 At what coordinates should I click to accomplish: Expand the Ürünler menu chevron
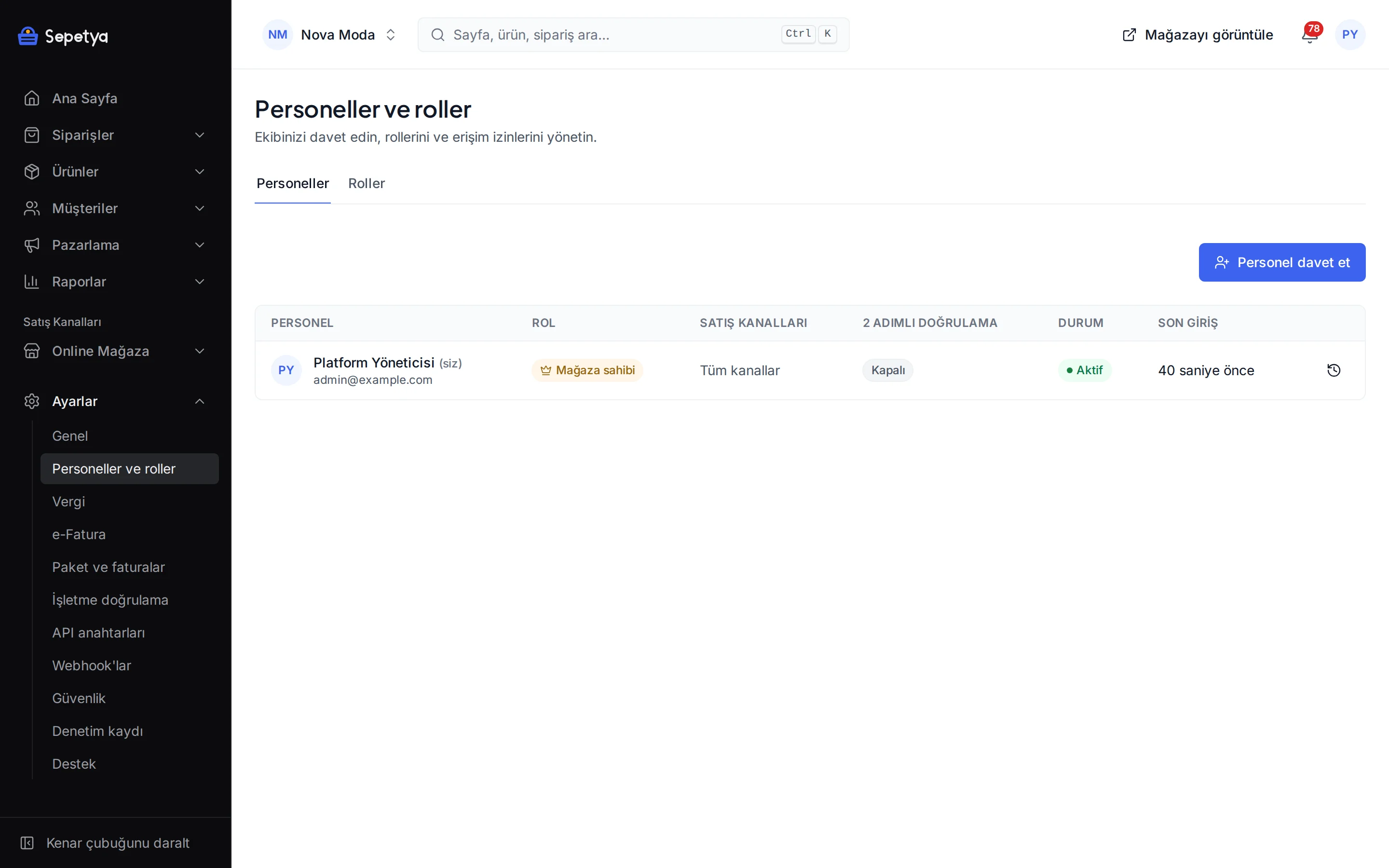point(199,172)
